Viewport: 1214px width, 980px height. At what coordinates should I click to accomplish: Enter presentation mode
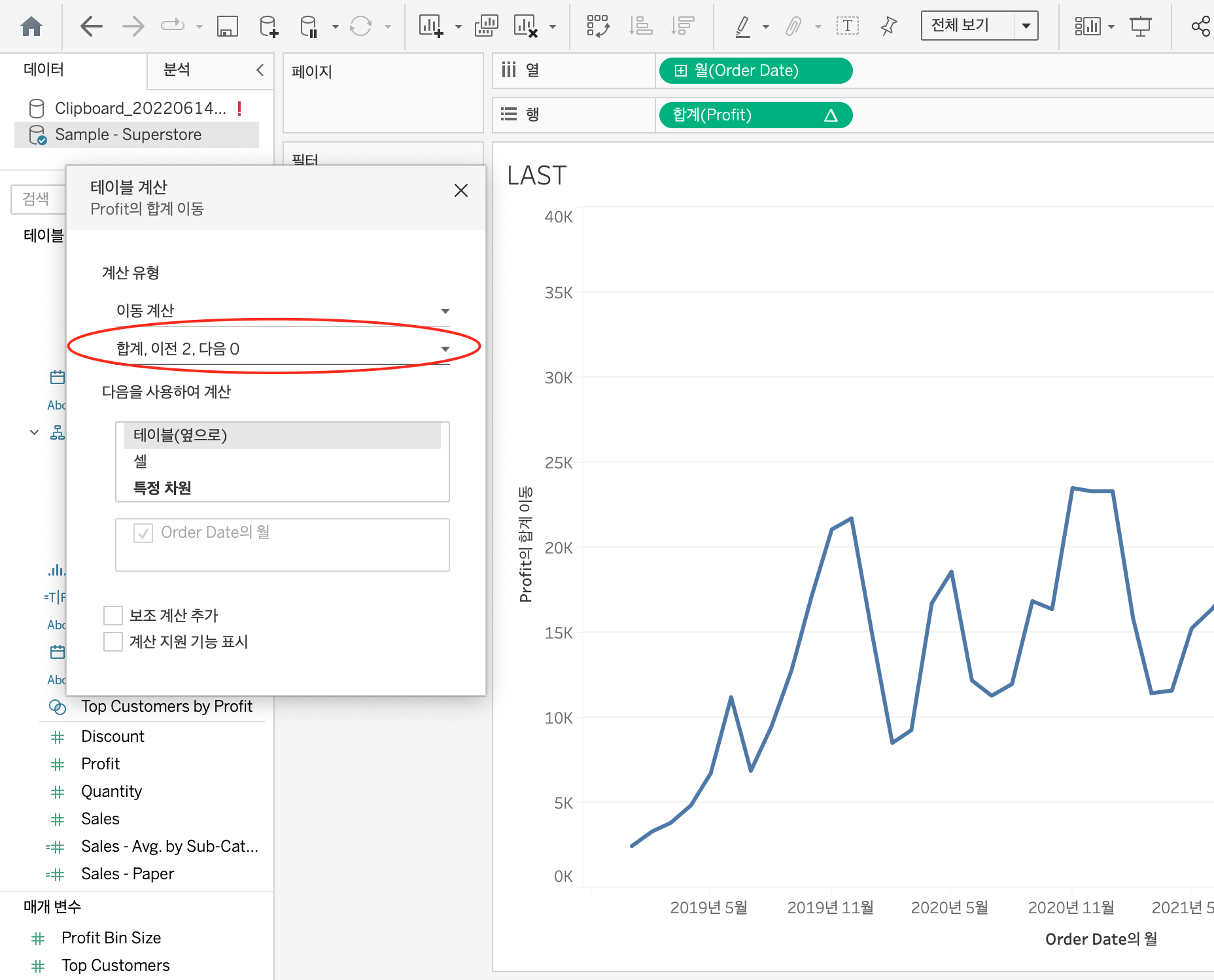pos(1141,26)
